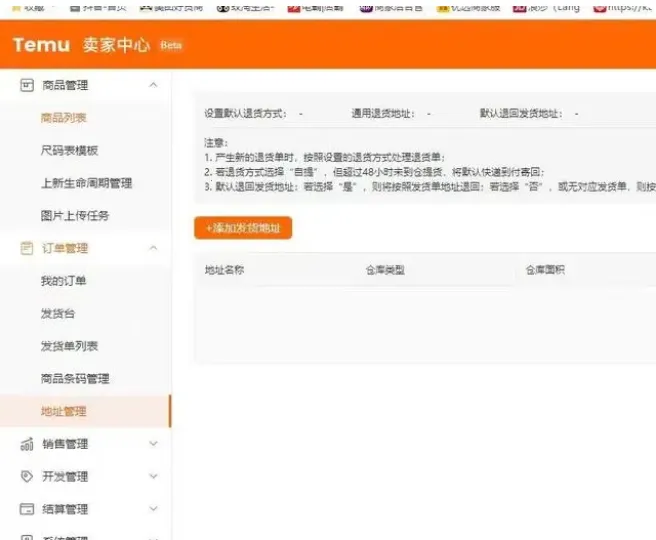This screenshot has height=540, width=656.
Task: Click the Temu logo in header
Action: pos(41,45)
